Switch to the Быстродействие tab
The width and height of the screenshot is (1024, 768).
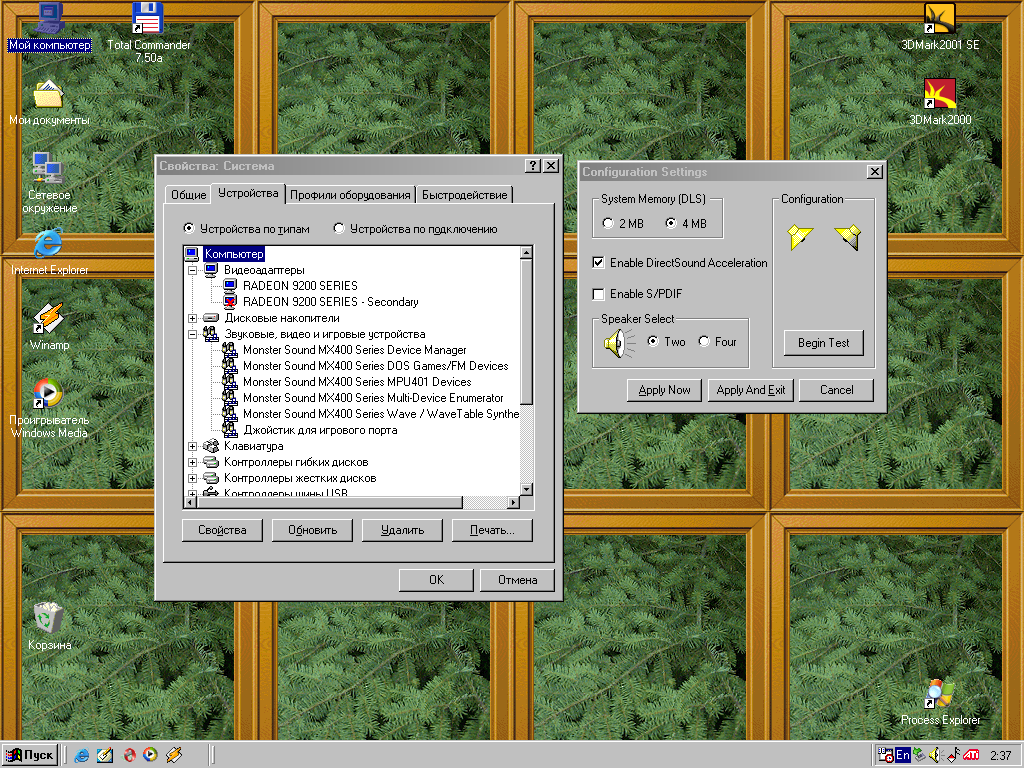point(464,194)
